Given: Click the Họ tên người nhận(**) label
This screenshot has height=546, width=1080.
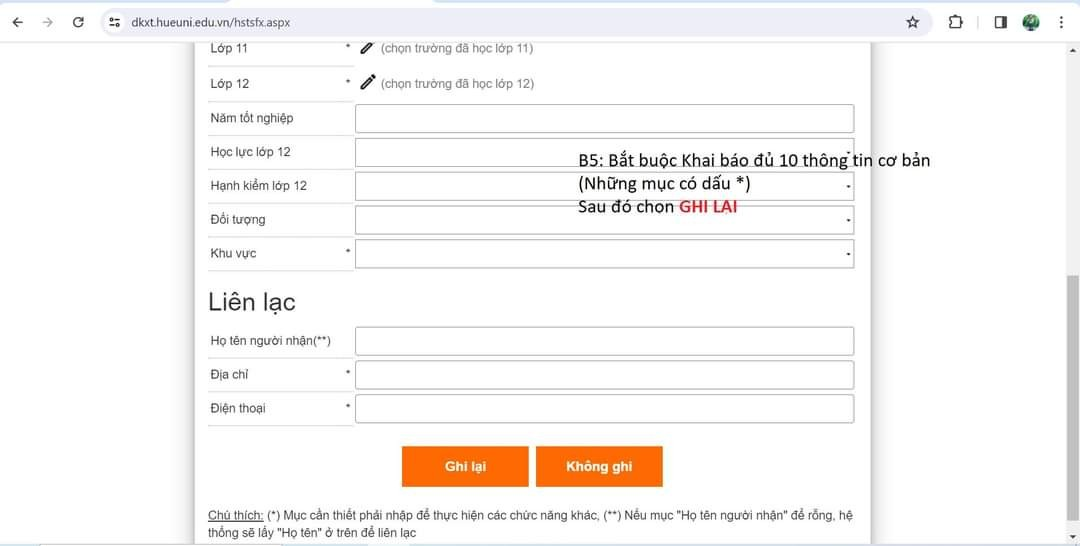Looking at the screenshot, I should [271, 340].
